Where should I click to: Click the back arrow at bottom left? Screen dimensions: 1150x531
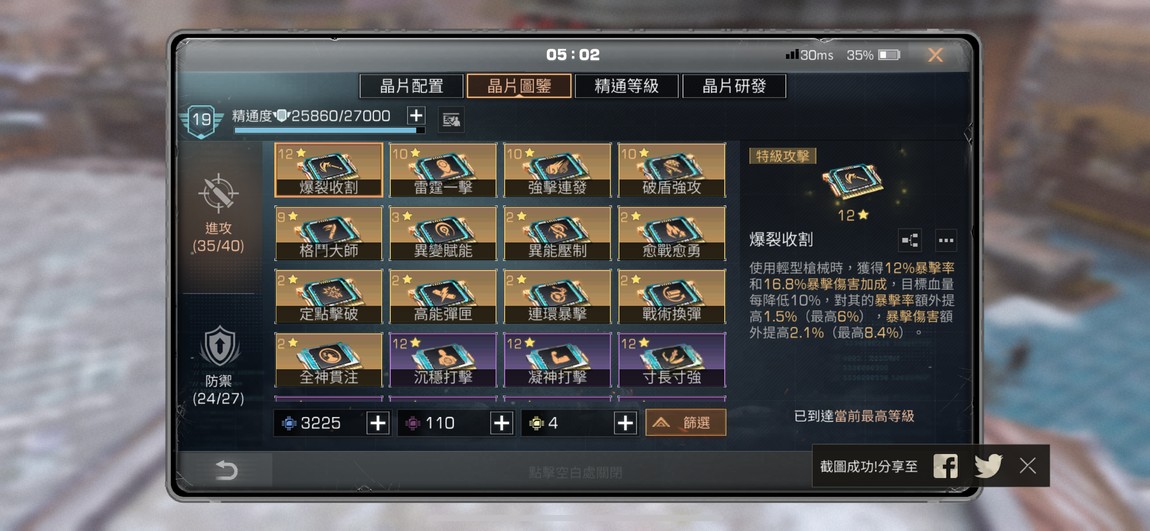pyautogui.click(x=226, y=471)
